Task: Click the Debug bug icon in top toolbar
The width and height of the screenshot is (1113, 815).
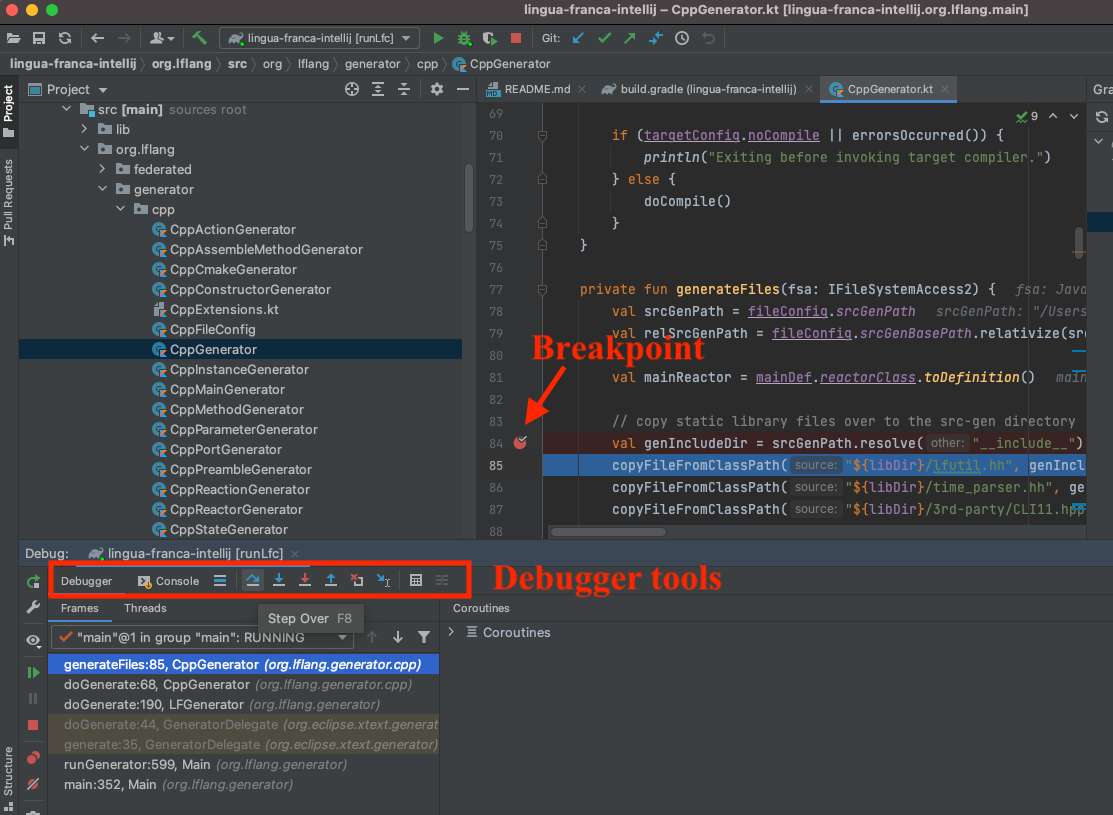Action: (464, 38)
